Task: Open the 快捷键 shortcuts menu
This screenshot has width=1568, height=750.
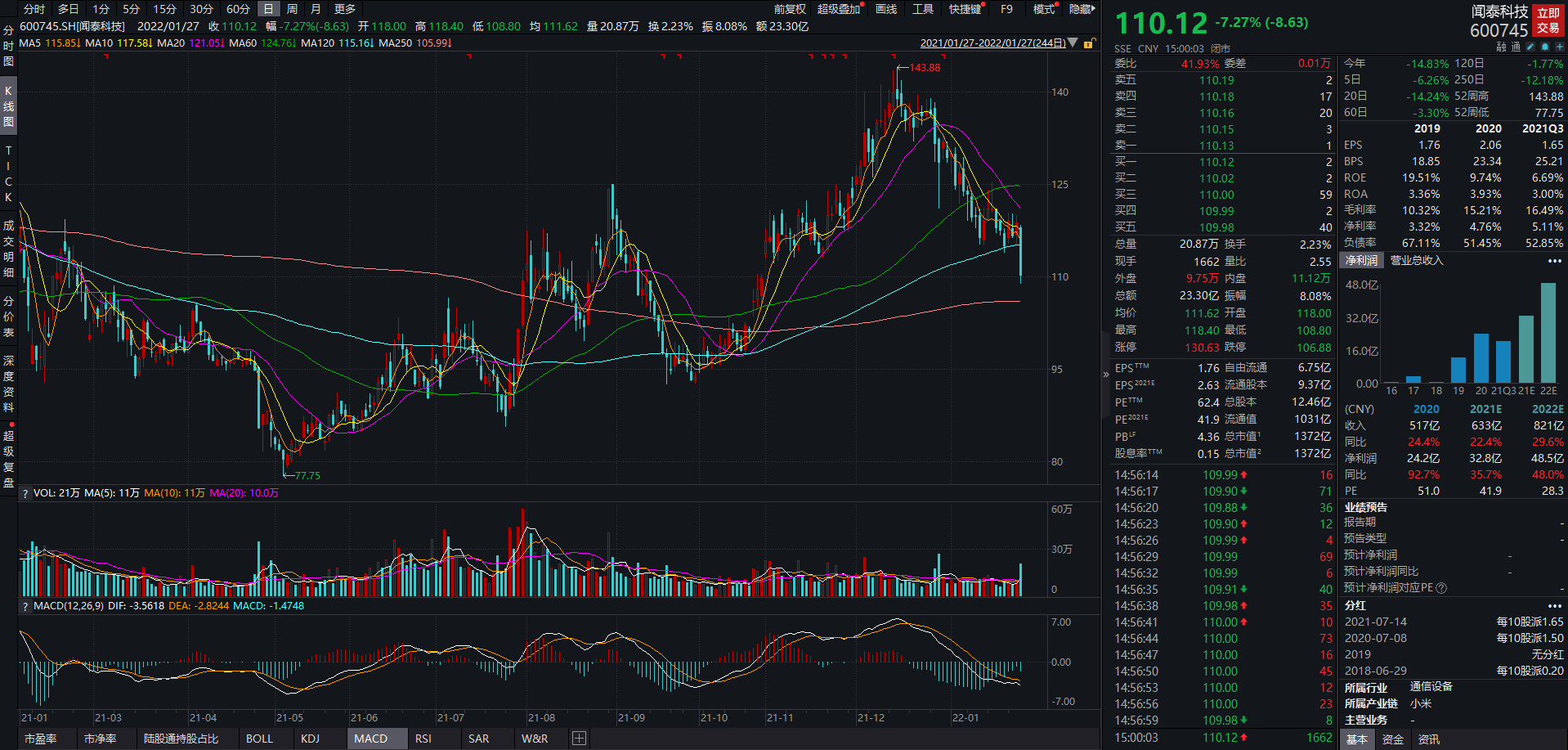Action: click(965, 9)
